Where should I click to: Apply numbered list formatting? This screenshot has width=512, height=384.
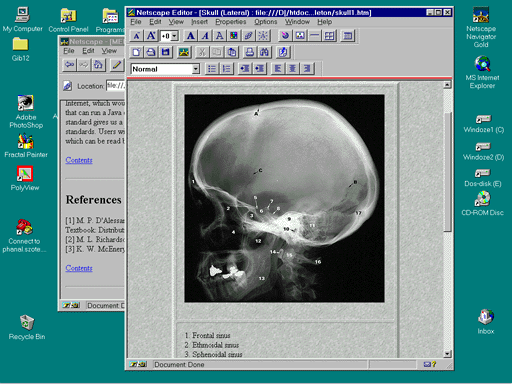tap(226, 69)
